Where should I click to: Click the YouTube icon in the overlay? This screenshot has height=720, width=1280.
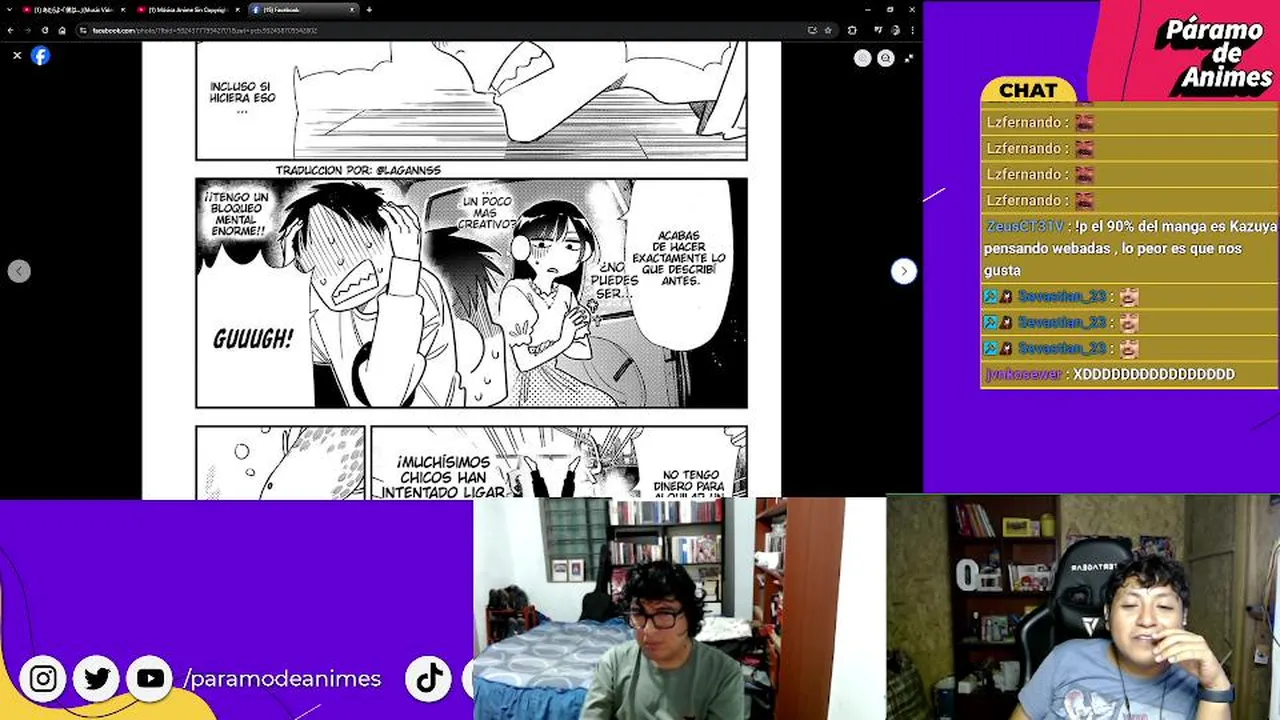(x=150, y=679)
